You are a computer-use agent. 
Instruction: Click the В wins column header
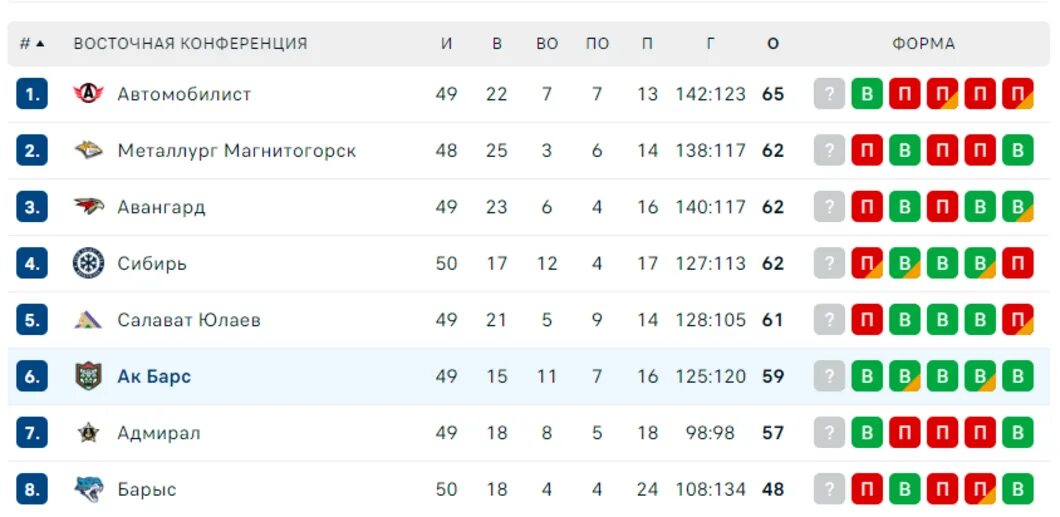(497, 44)
